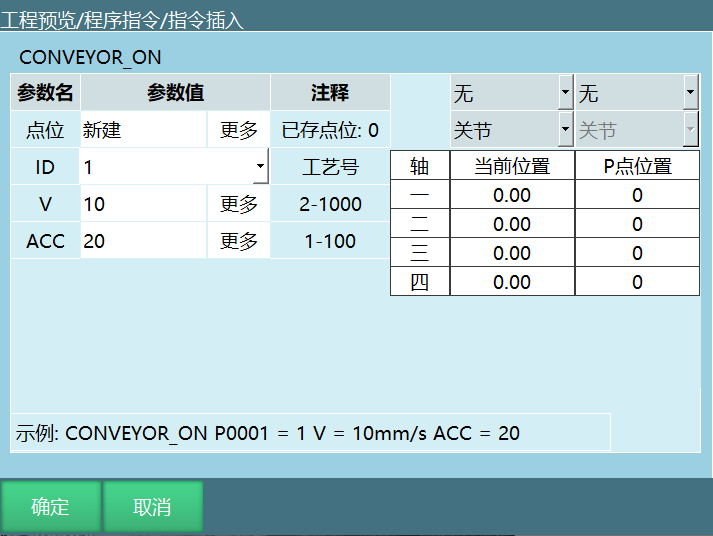Select axis 一 current position cell
Image resolution: width=713 pixels, height=536 pixels.
(512, 195)
